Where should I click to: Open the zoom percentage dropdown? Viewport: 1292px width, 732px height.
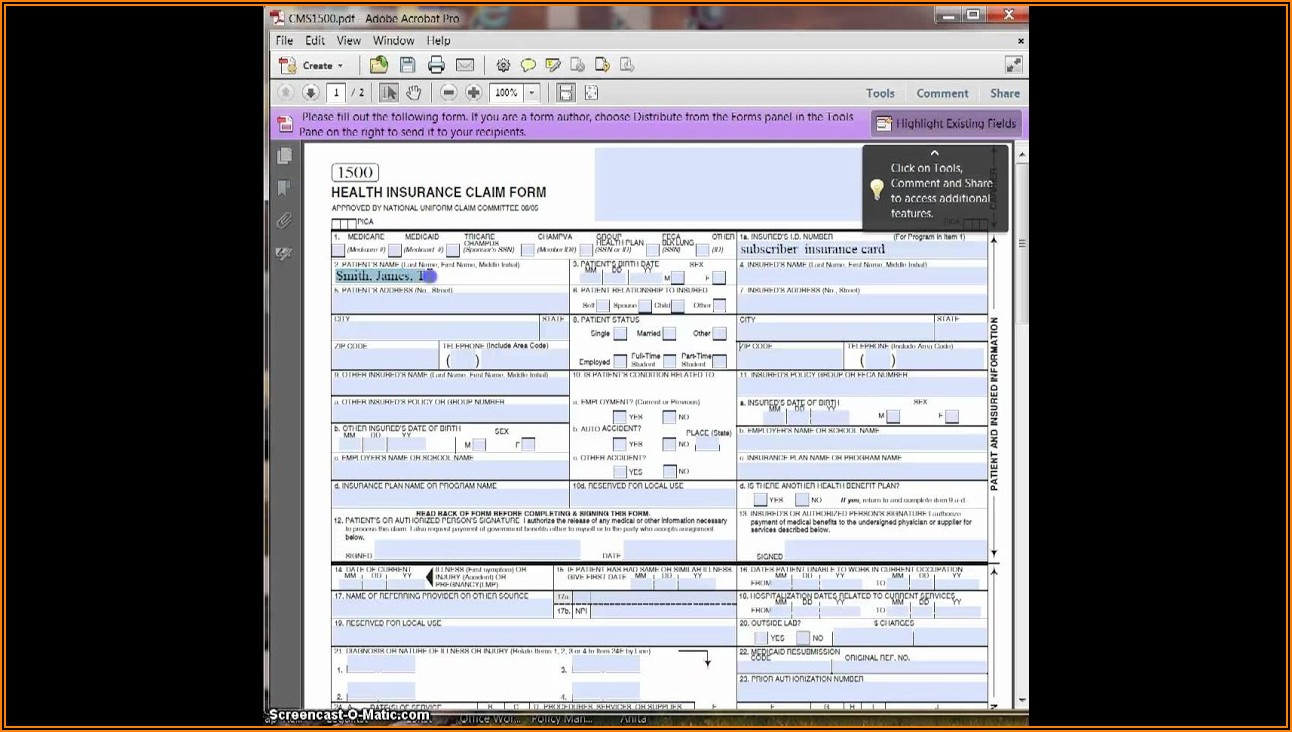(x=532, y=93)
